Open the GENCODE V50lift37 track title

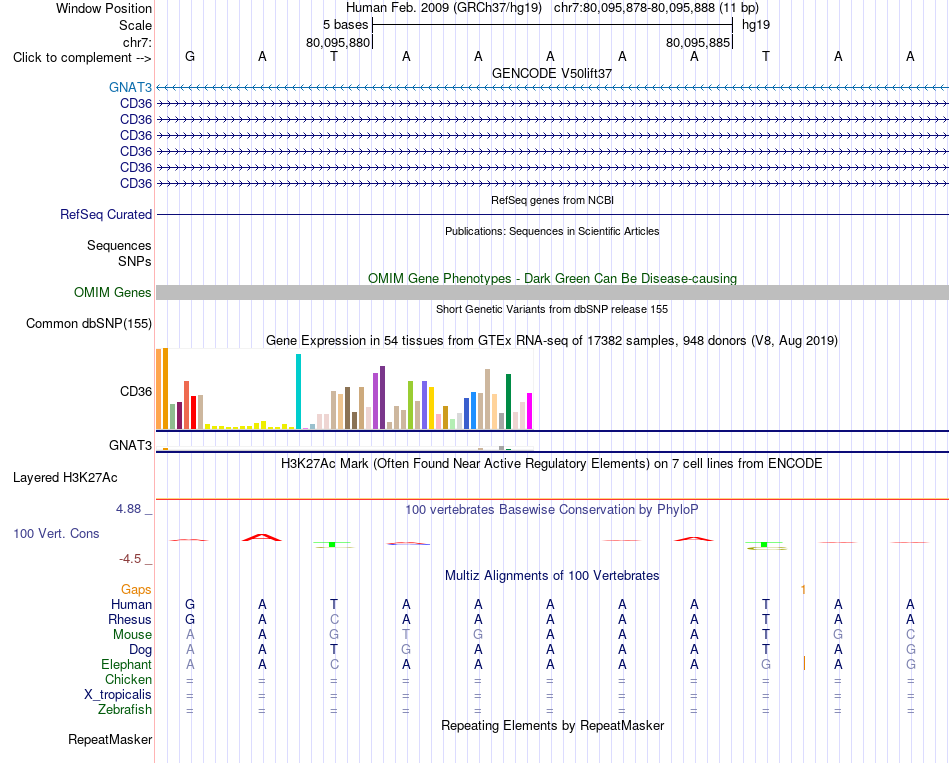(x=552, y=73)
